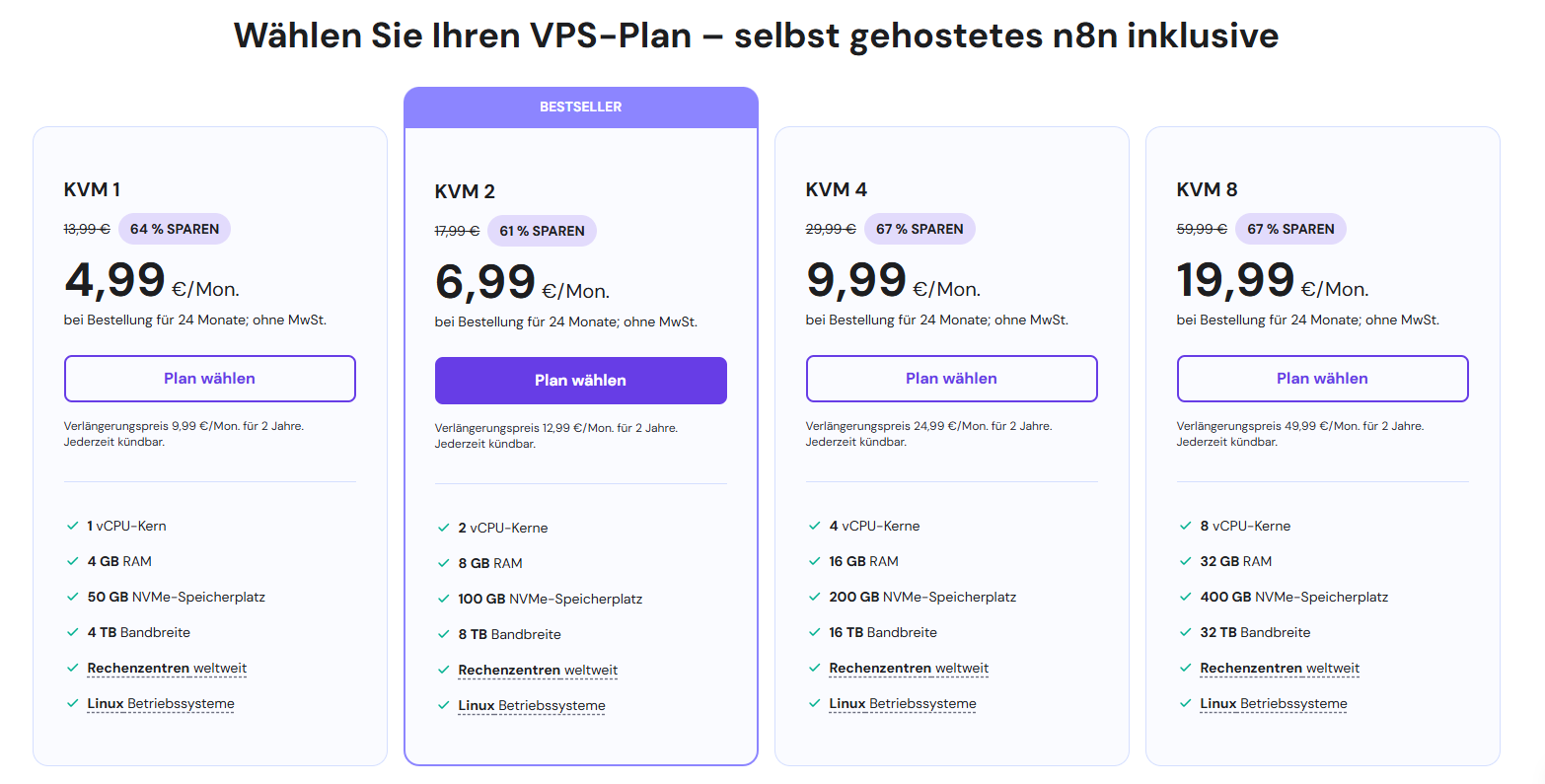
Task: Click the "BESTSELLER" banner above KVM 2
Action: [x=580, y=107]
